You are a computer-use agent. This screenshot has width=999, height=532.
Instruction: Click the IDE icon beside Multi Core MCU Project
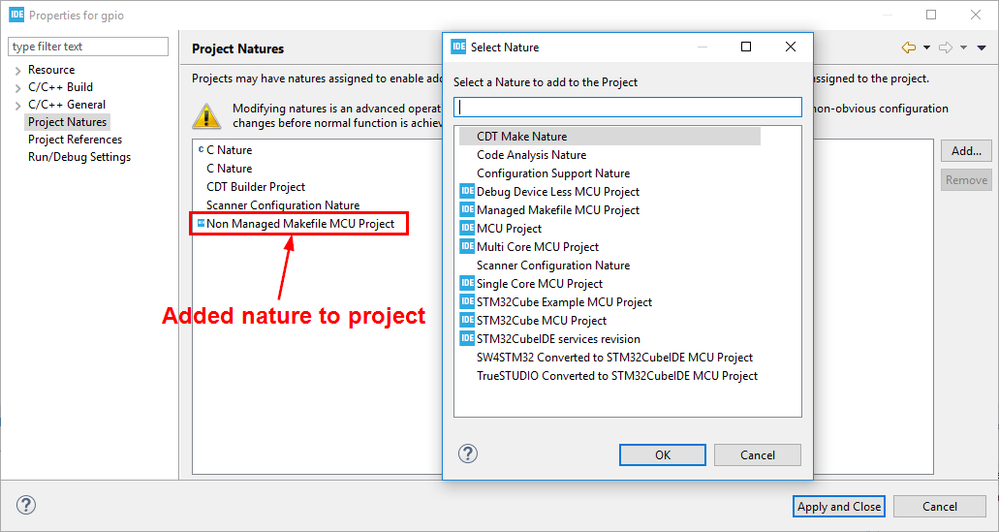coord(467,247)
